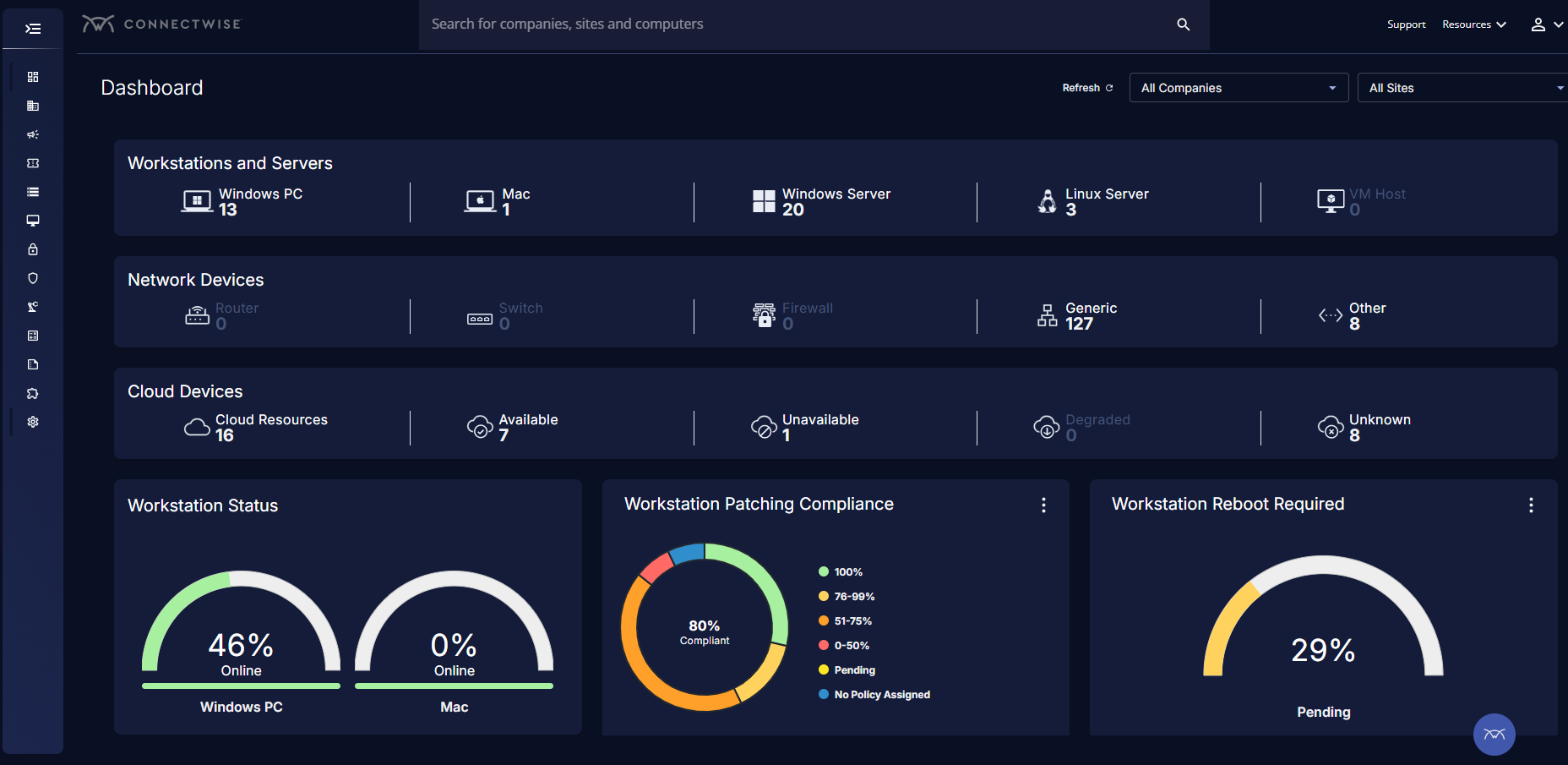Click the search magnifier icon

(1184, 25)
